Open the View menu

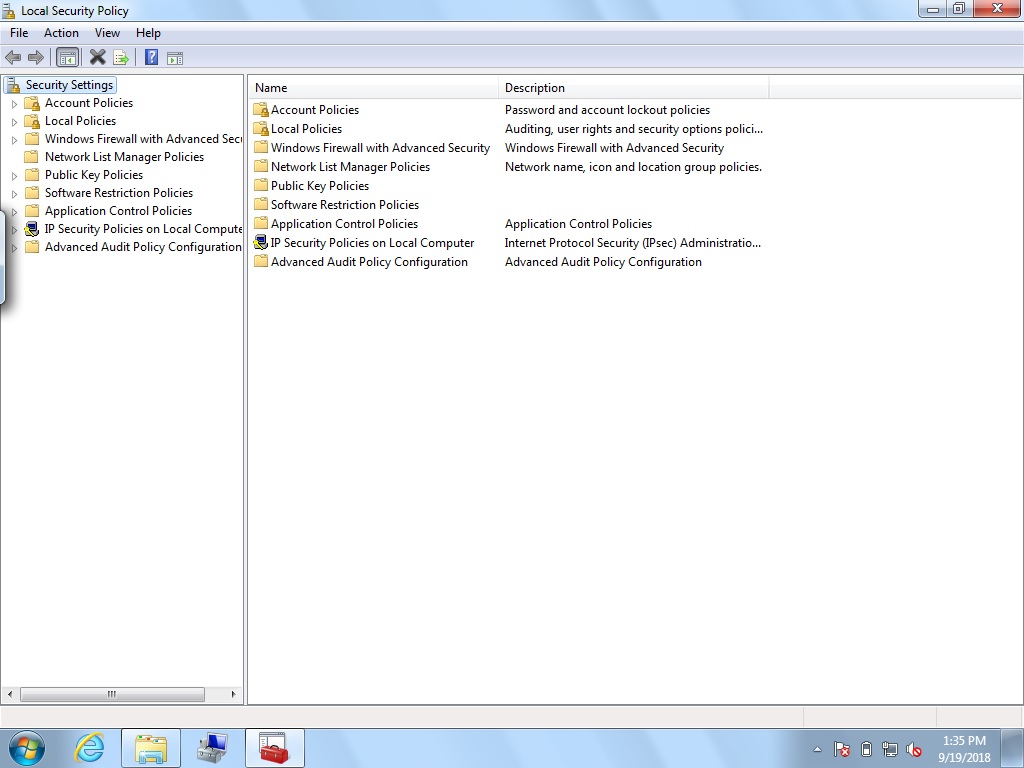(x=107, y=32)
